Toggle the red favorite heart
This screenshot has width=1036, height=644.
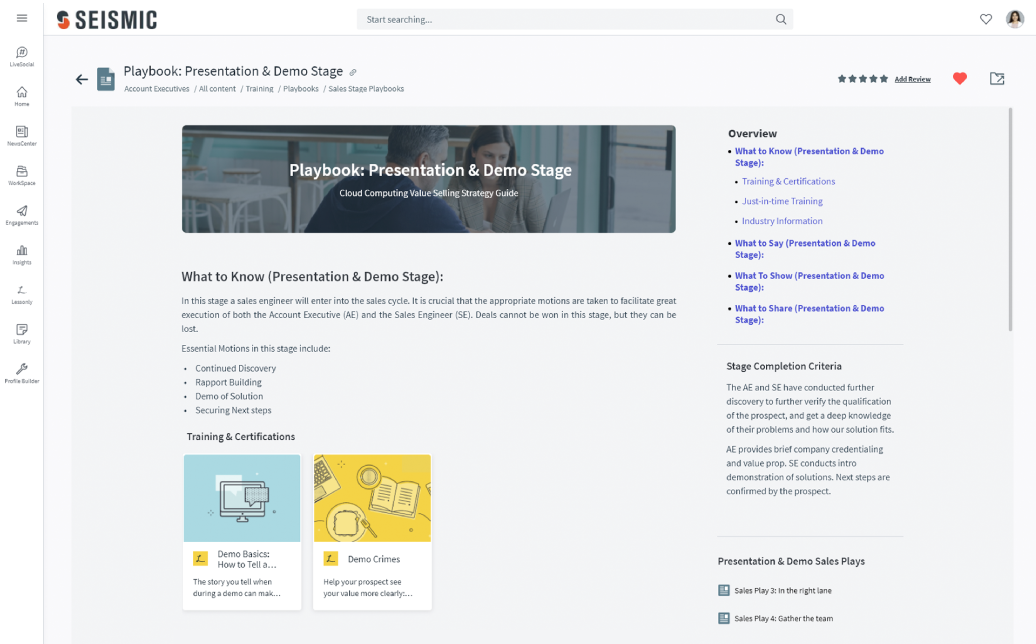[x=960, y=79]
